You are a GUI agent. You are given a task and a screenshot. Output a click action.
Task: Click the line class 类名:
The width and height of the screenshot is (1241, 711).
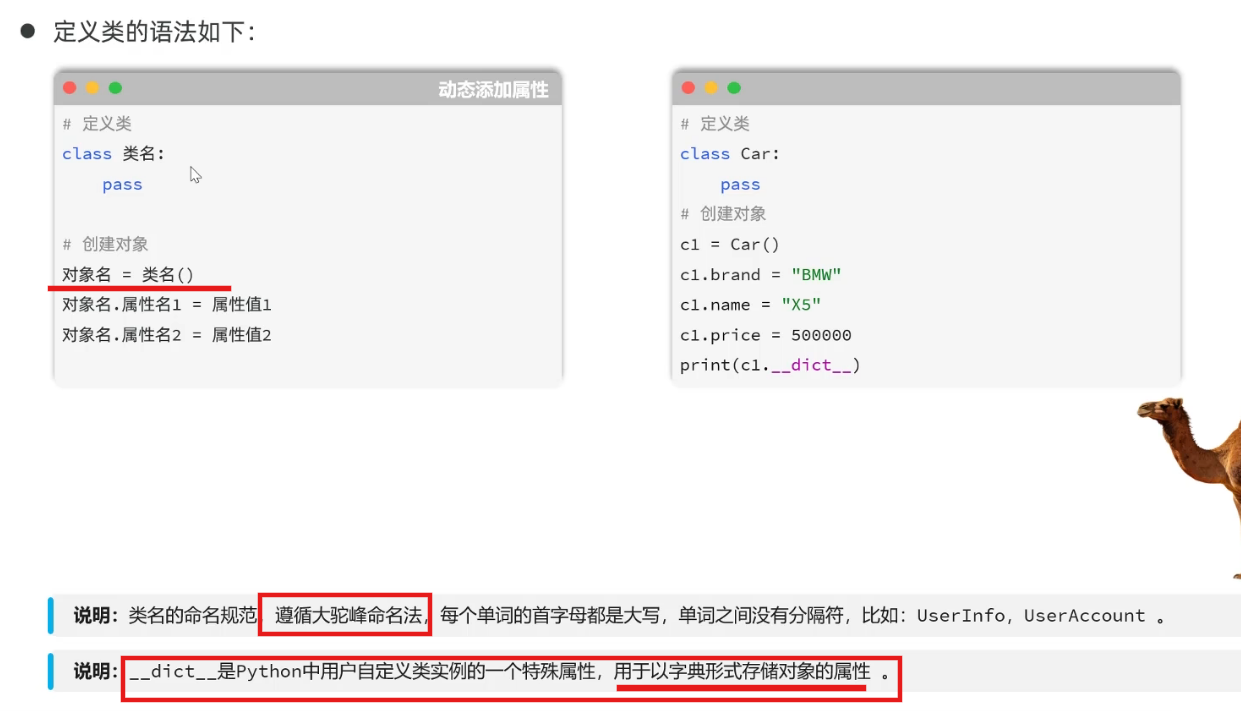point(113,154)
